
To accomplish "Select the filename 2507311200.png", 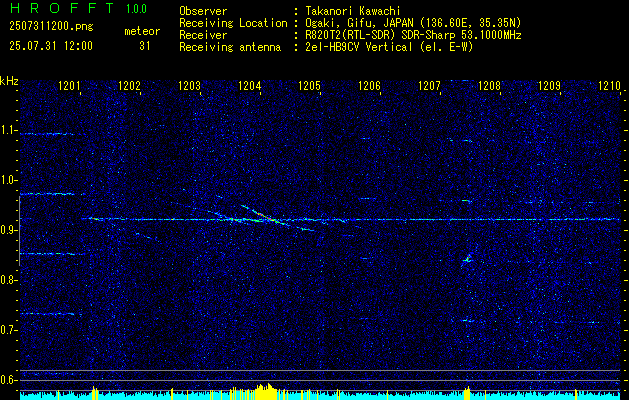I will click(51, 27).
